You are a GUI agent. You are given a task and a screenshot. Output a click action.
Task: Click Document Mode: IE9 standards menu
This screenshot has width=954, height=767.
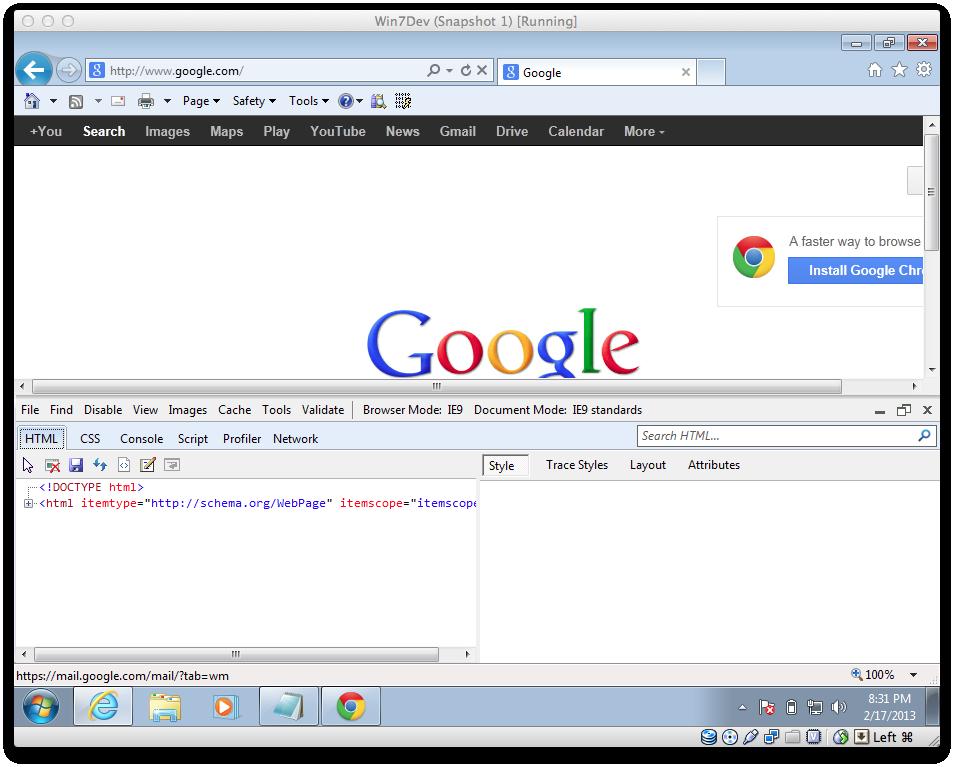click(x=558, y=410)
